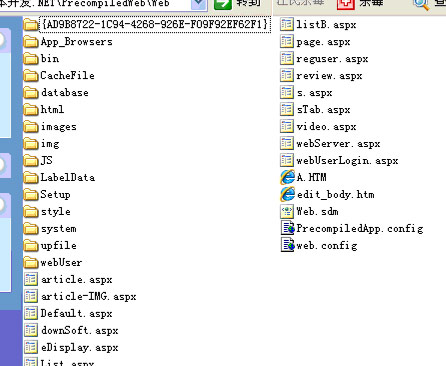Select the file name PrecompiledApp.config
Viewport: 446px width, 366px height.
pyautogui.click(x=360, y=229)
